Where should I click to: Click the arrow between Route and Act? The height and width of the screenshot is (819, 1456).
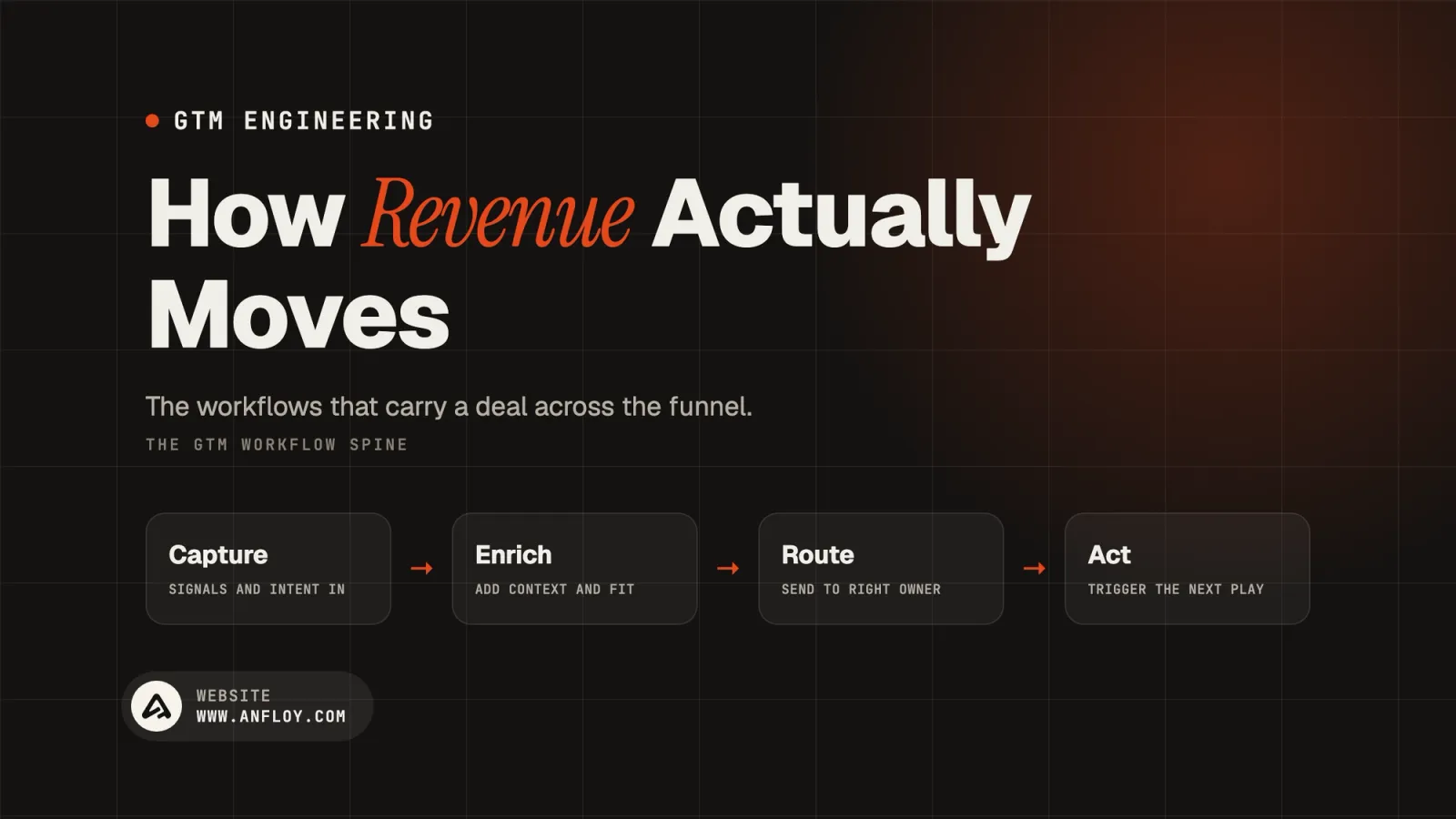(1035, 569)
